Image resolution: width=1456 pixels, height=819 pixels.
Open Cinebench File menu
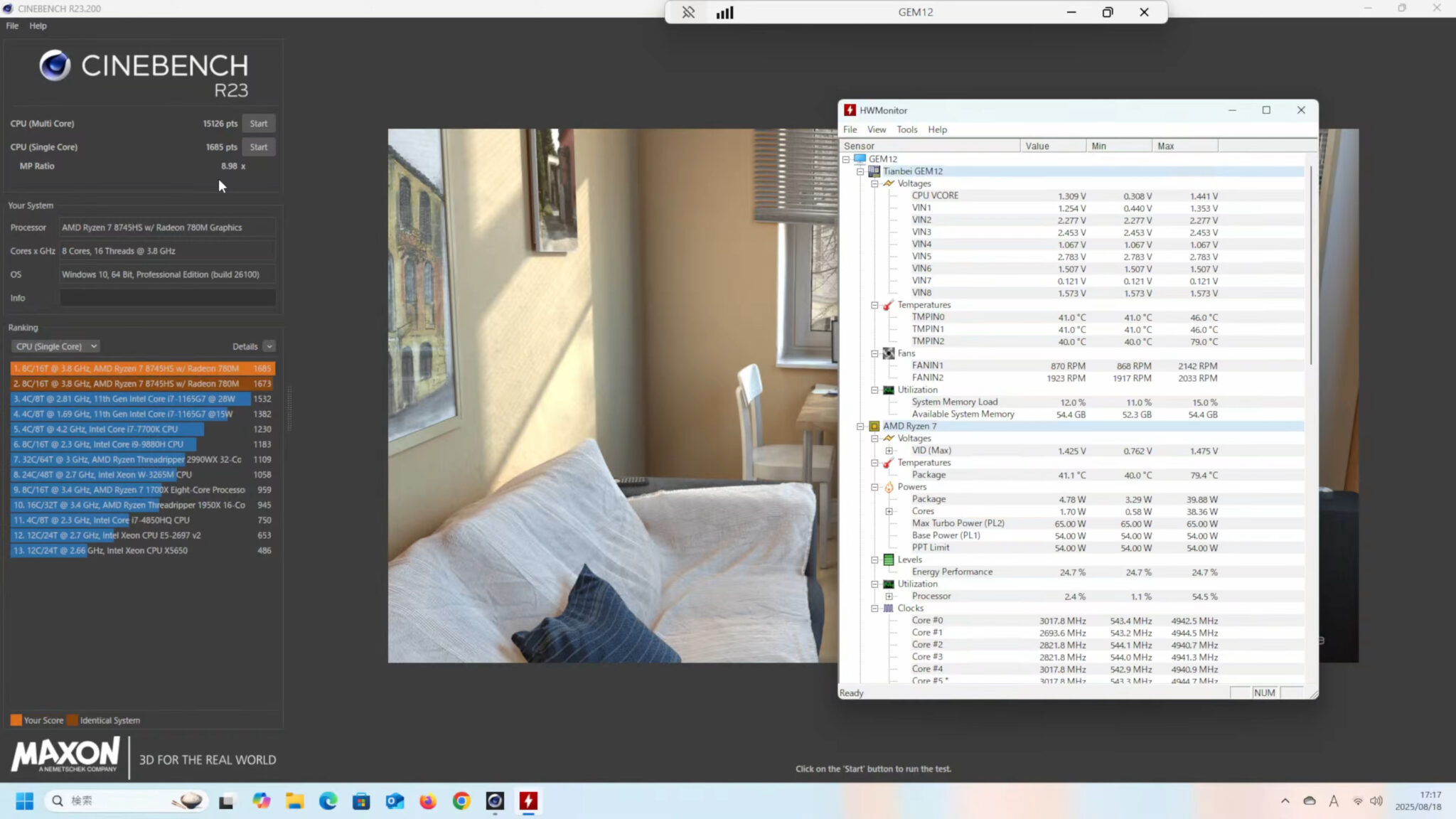coord(12,26)
